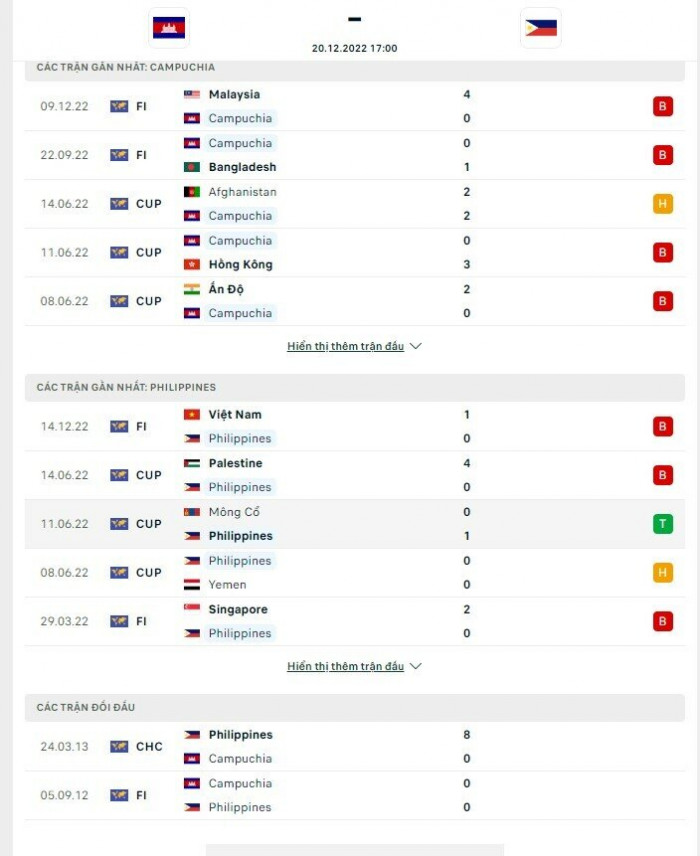Click the 'Các trận đối đầu' section header
The width and height of the screenshot is (700, 856).
point(86,707)
